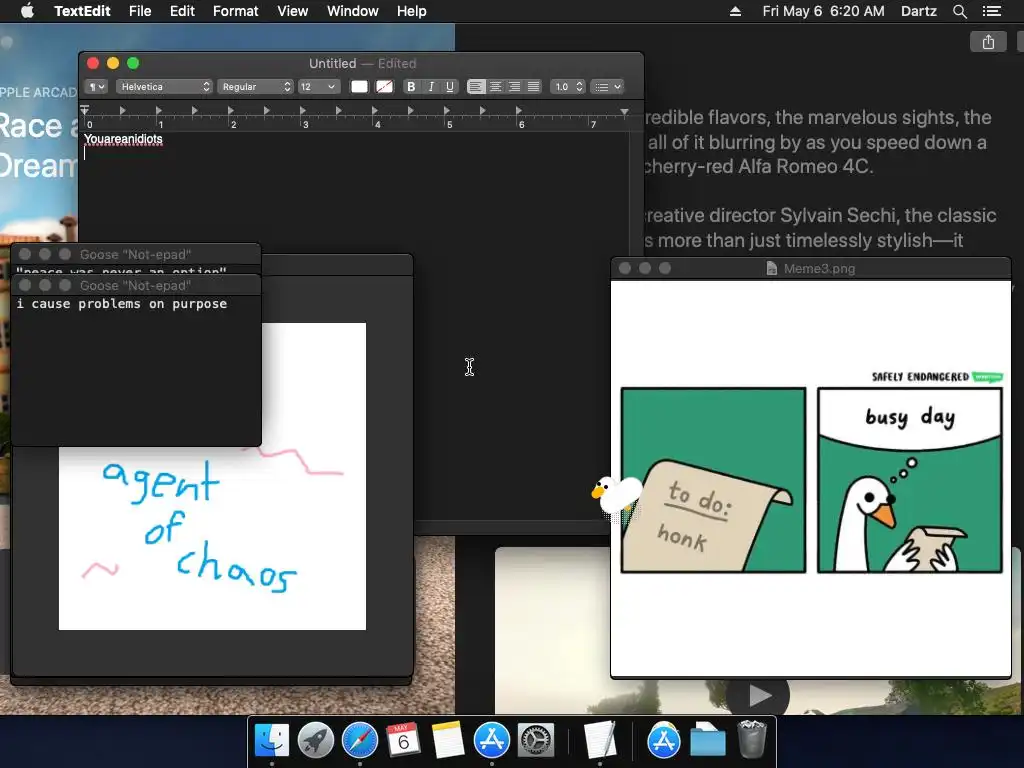Click the Youareanidiots text in the document
Screen dimensions: 1024x768
[123, 139]
